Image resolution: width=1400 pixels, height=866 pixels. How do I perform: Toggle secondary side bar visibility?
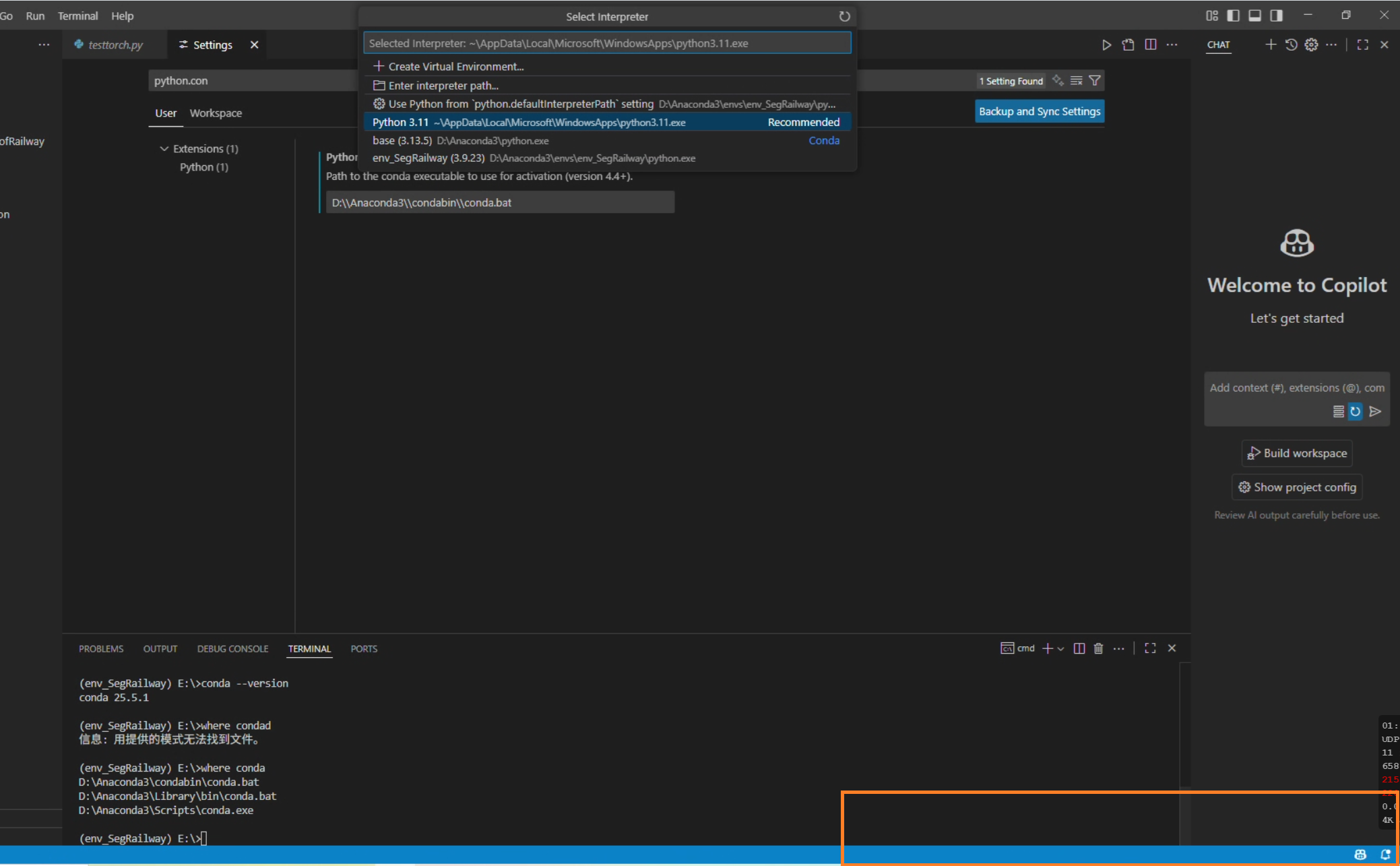pyautogui.click(x=1277, y=16)
